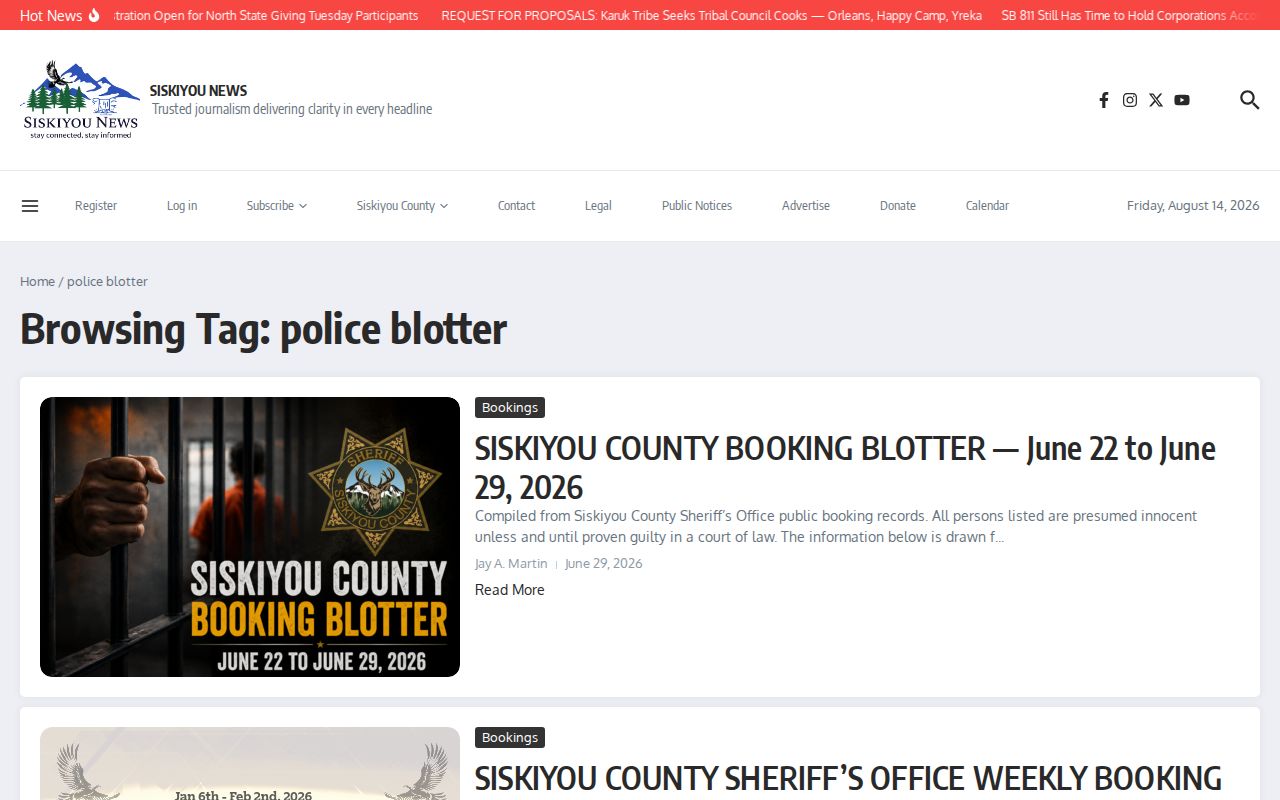Open the YouTube social icon
Screen dimensions: 1280x800
click(1182, 100)
